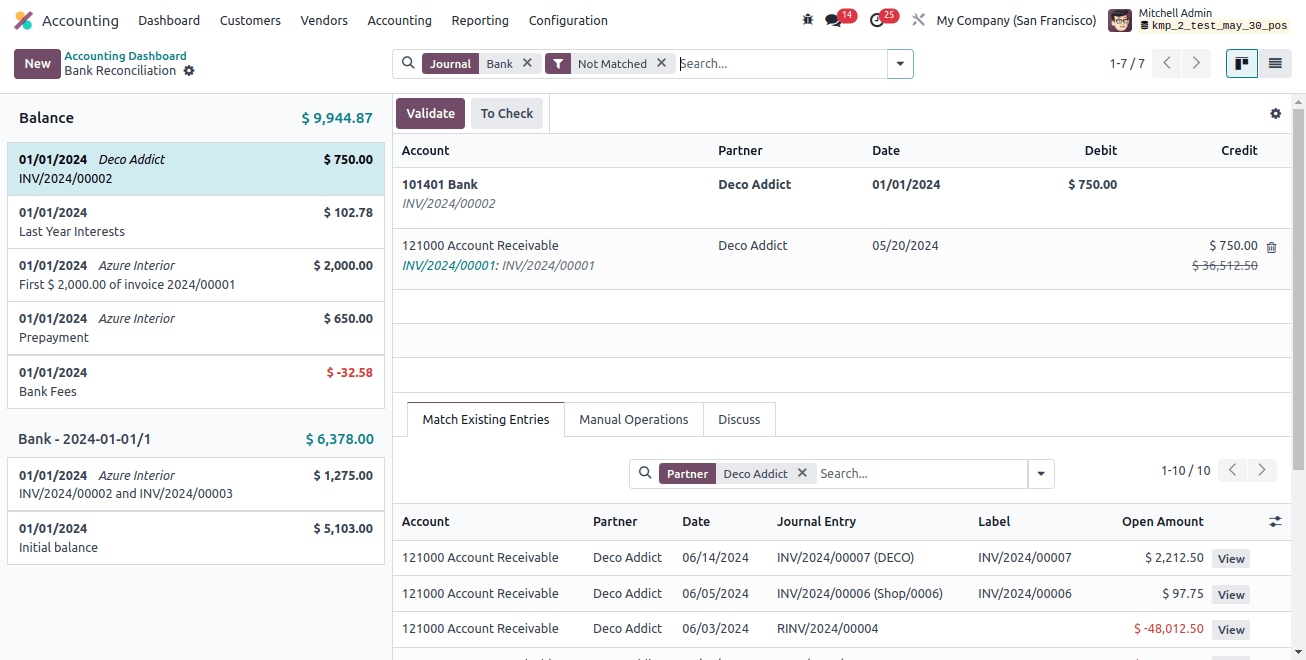Screen dimensions: 1306x660
Task: Remove the Journal Bank filter facet
Action: (527, 63)
